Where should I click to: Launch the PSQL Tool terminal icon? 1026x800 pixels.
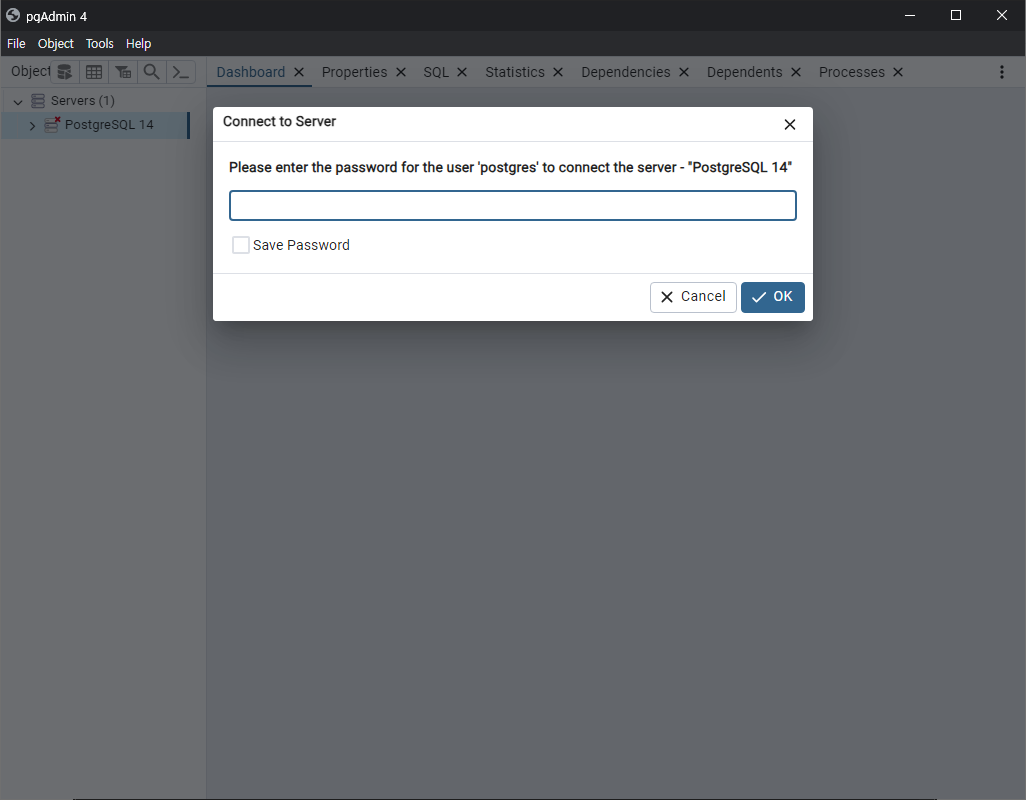coord(181,72)
